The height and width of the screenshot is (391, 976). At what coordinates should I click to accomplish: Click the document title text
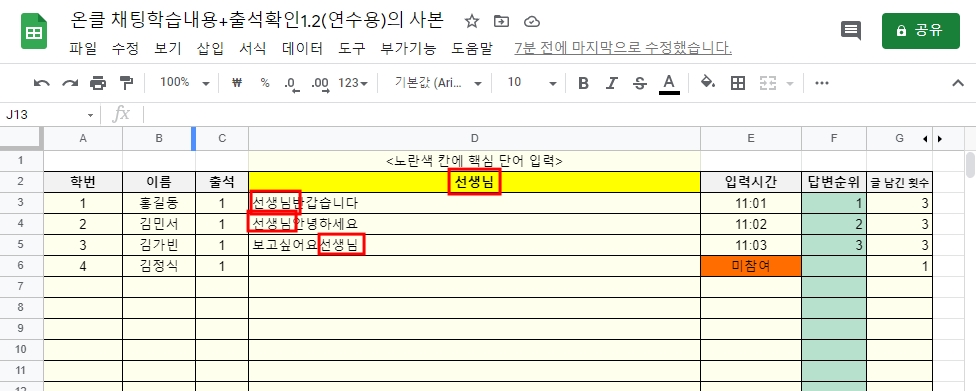[x=258, y=21]
